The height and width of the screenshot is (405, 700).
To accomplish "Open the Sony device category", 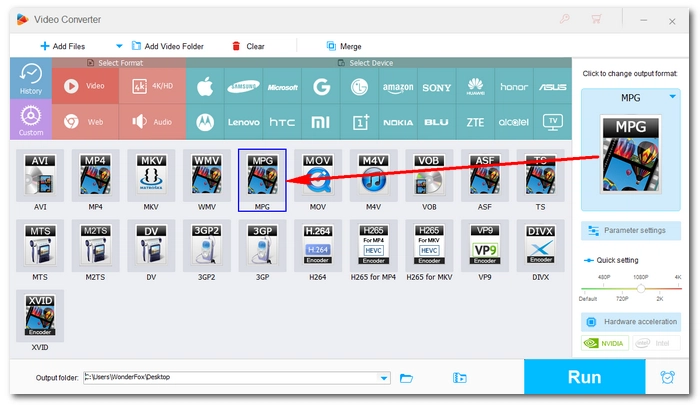I will (436, 86).
